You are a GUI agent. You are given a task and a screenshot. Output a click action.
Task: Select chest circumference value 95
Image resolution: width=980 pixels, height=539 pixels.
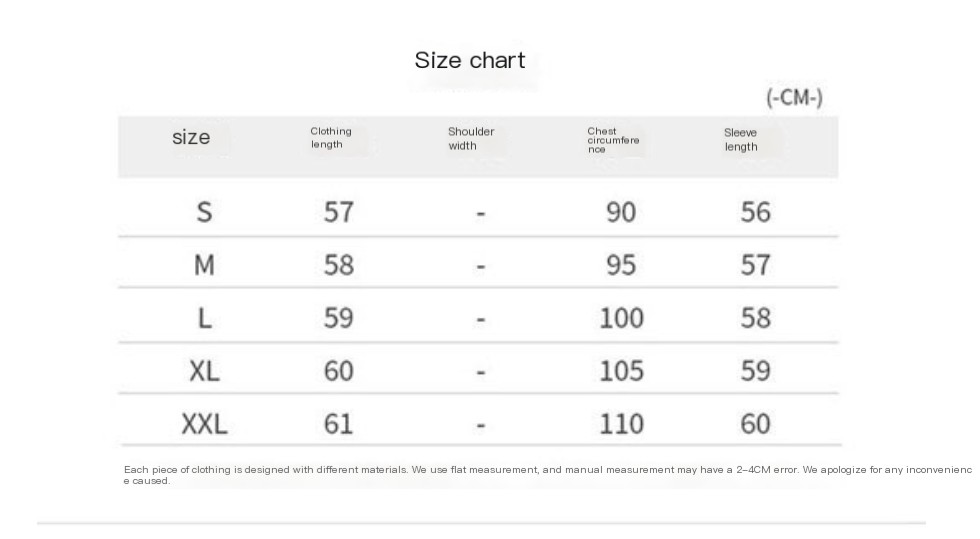click(621, 265)
